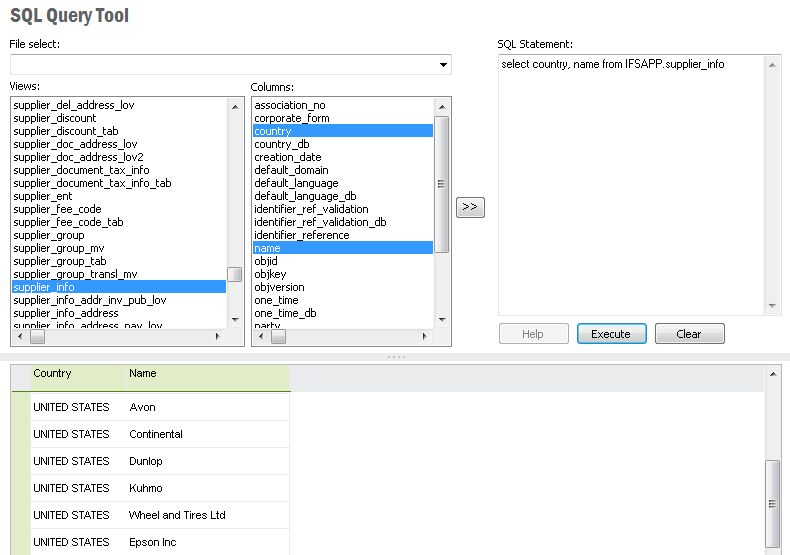Select Wheel and Tires Ltd row

click(177, 515)
